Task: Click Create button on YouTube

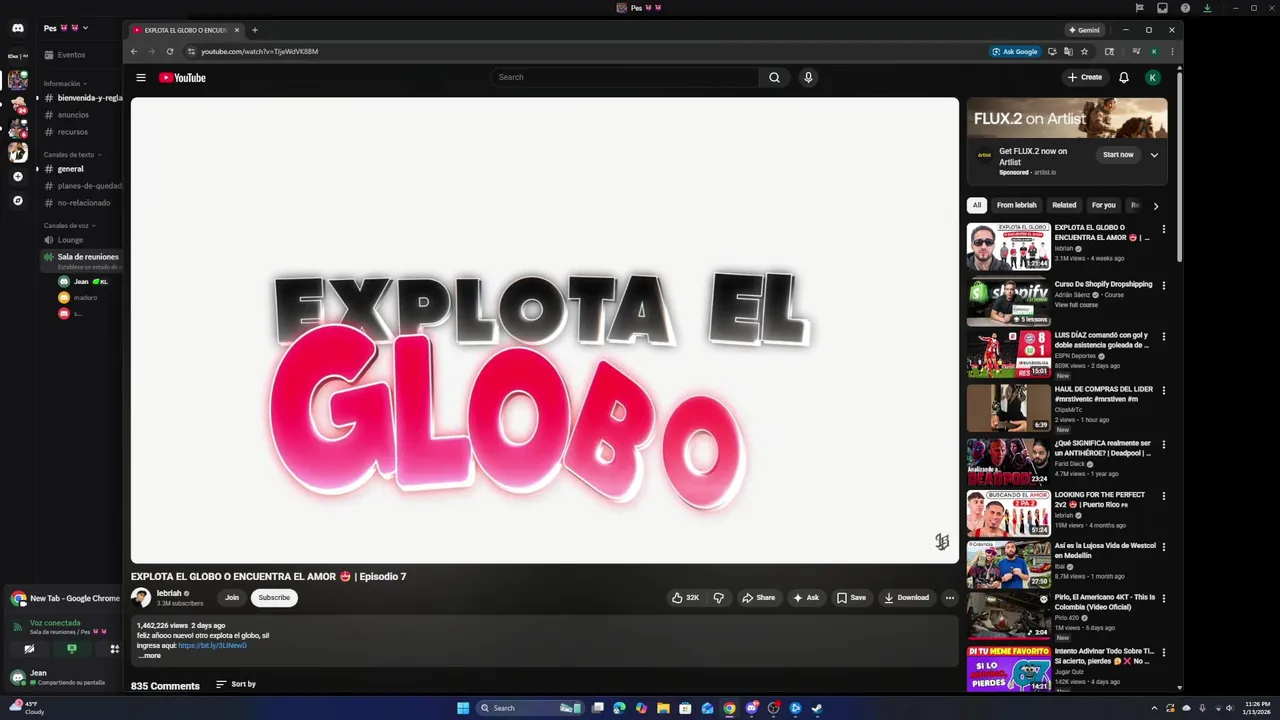Action: click(1085, 77)
